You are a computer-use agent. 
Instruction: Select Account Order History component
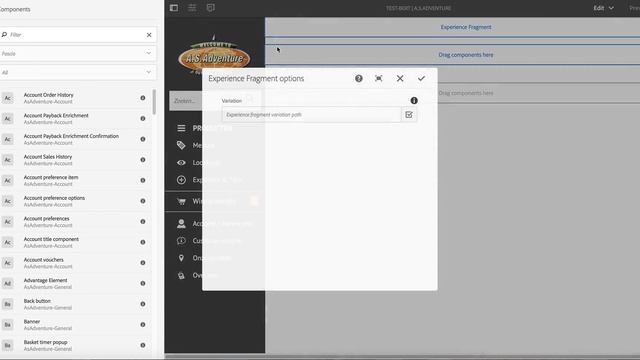point(76,98)
